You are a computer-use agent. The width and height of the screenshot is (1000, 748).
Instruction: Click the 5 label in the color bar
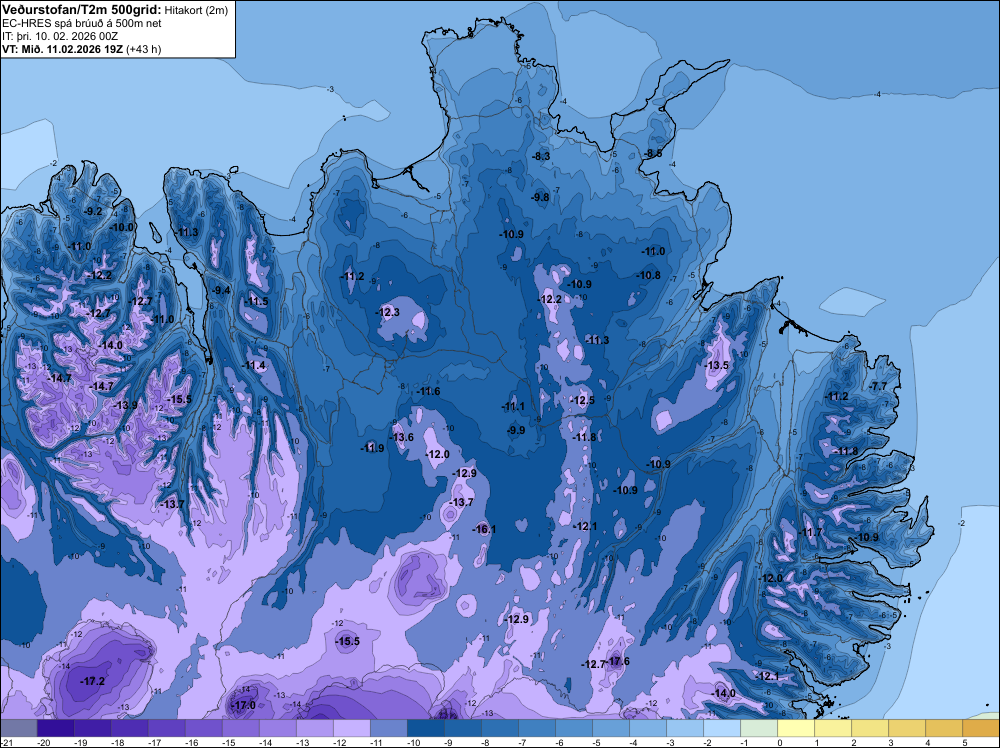pyautogui.click(x=965, y=743)
